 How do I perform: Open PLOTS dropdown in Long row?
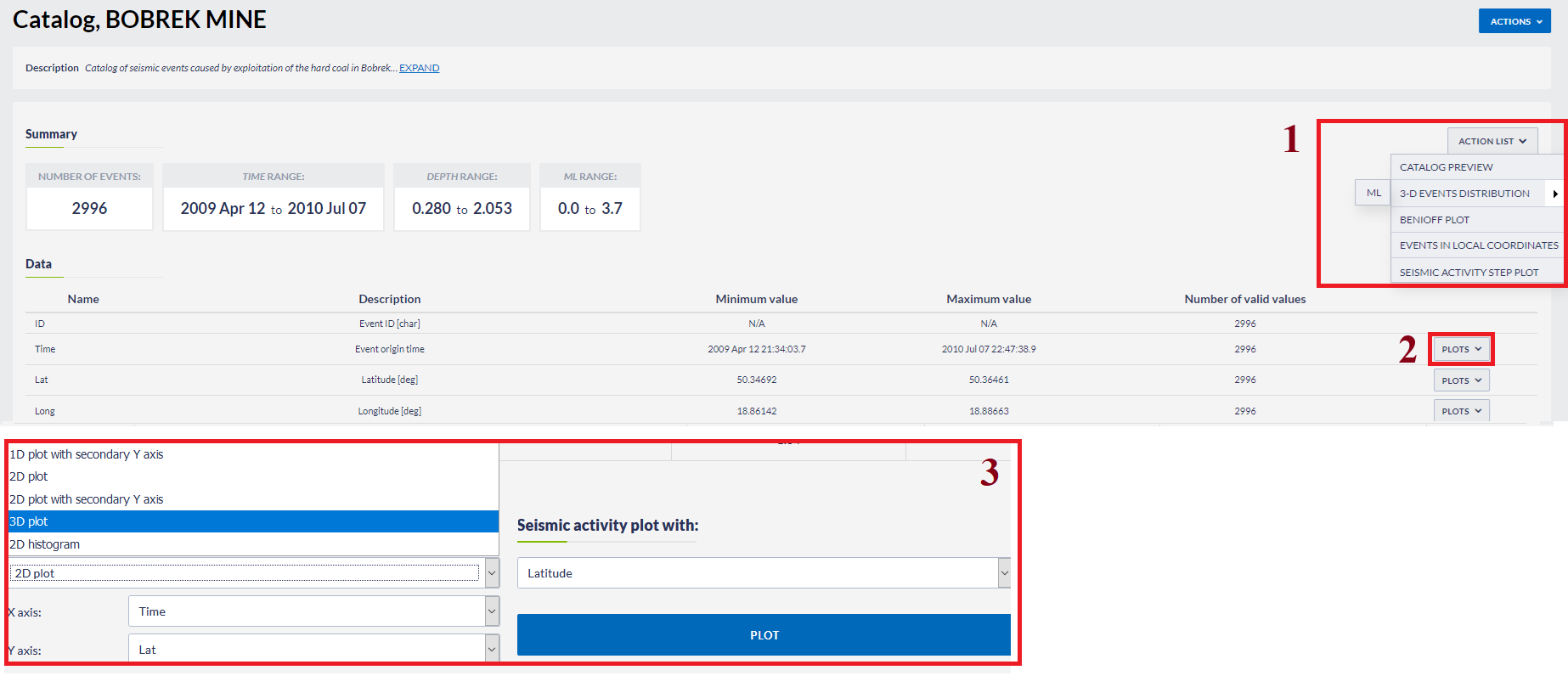click(x=1461, y=411)
